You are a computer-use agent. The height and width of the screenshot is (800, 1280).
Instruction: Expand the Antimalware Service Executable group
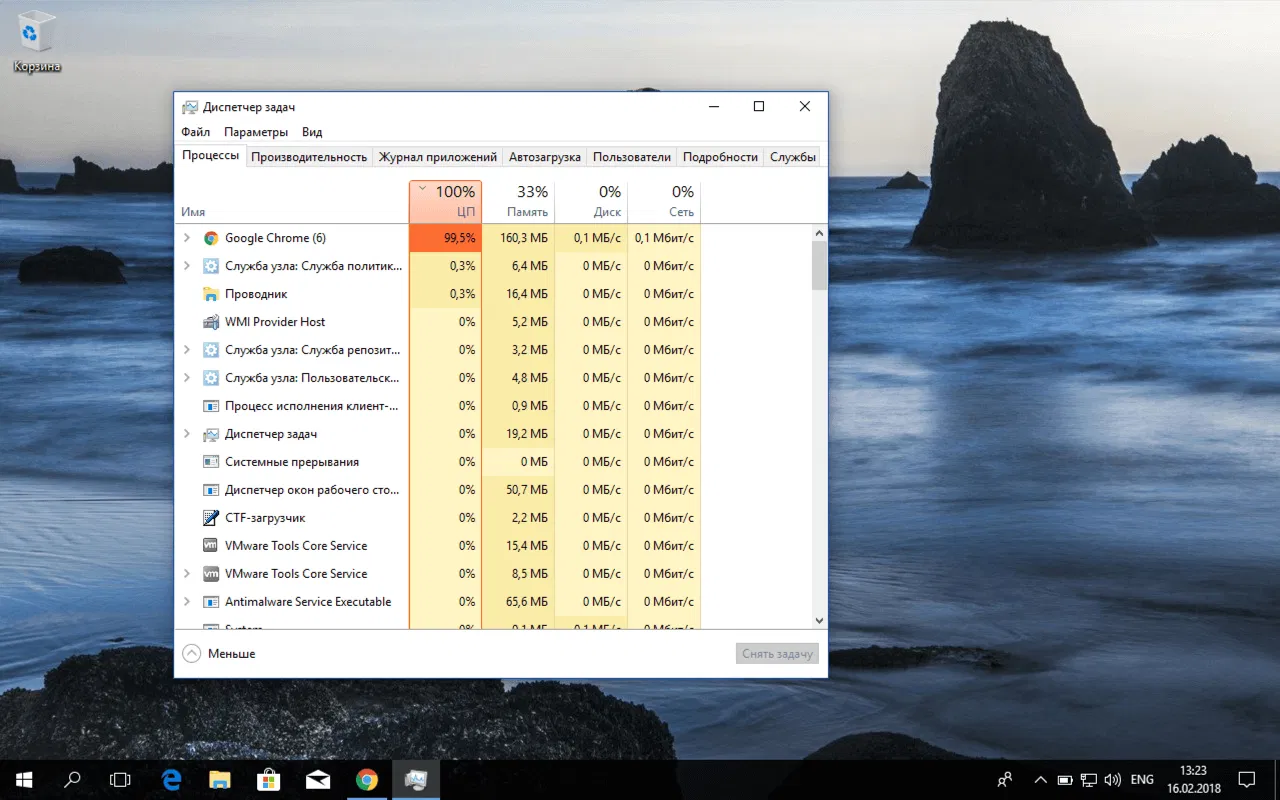(x=186, y=601)
